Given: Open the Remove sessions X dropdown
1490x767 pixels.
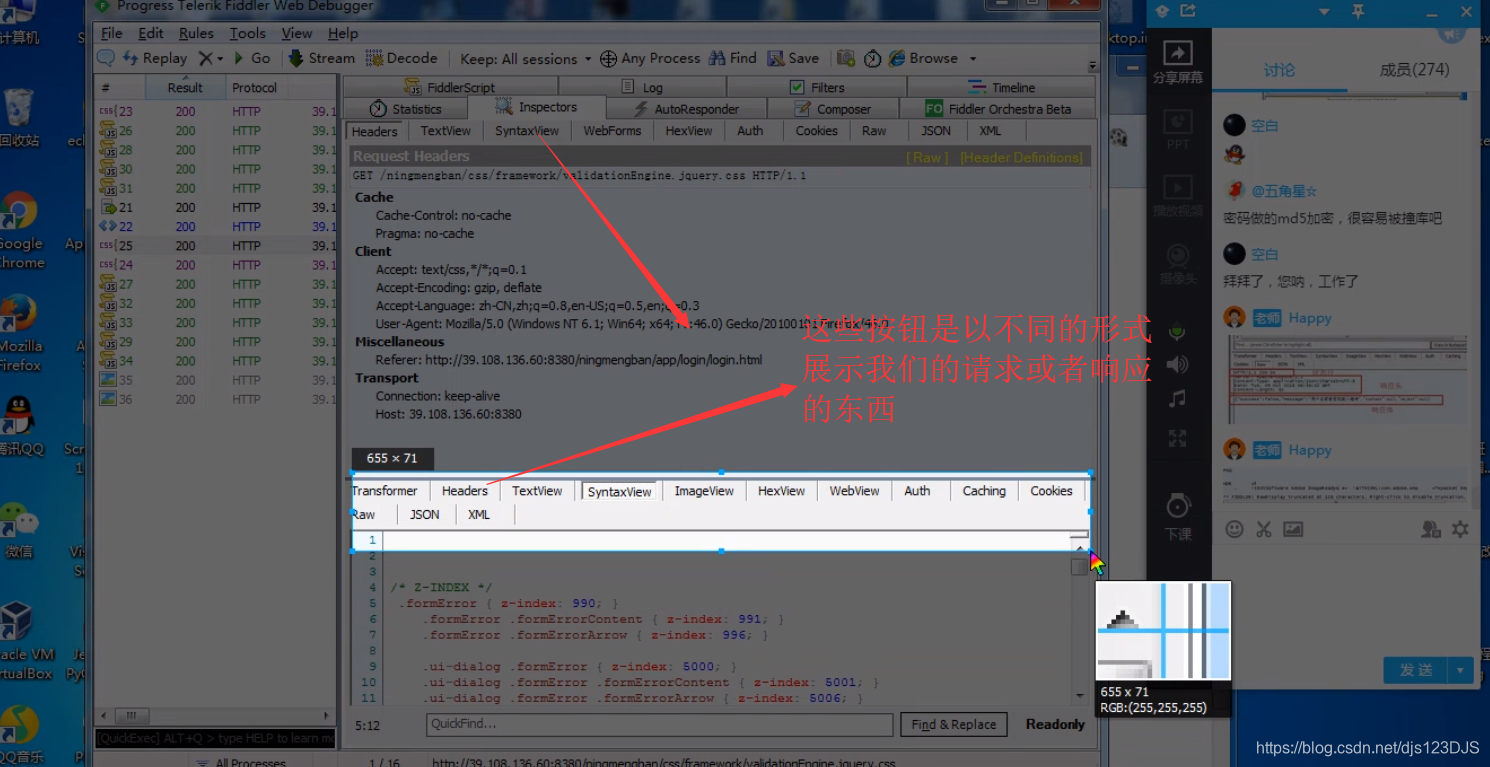Looking at the screenshot, I should [x=210, y=59].
